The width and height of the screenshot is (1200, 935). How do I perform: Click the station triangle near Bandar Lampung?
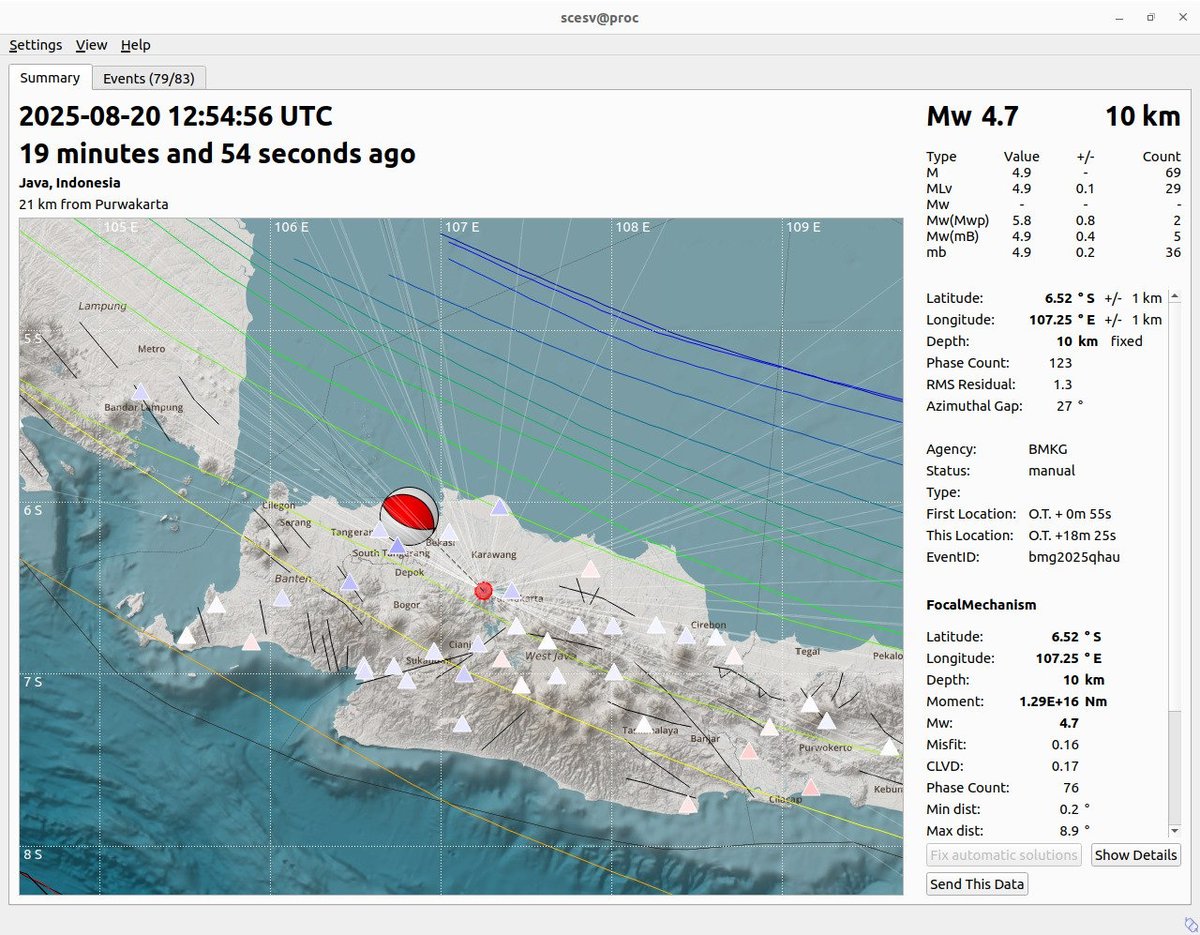tap(142, 392)
